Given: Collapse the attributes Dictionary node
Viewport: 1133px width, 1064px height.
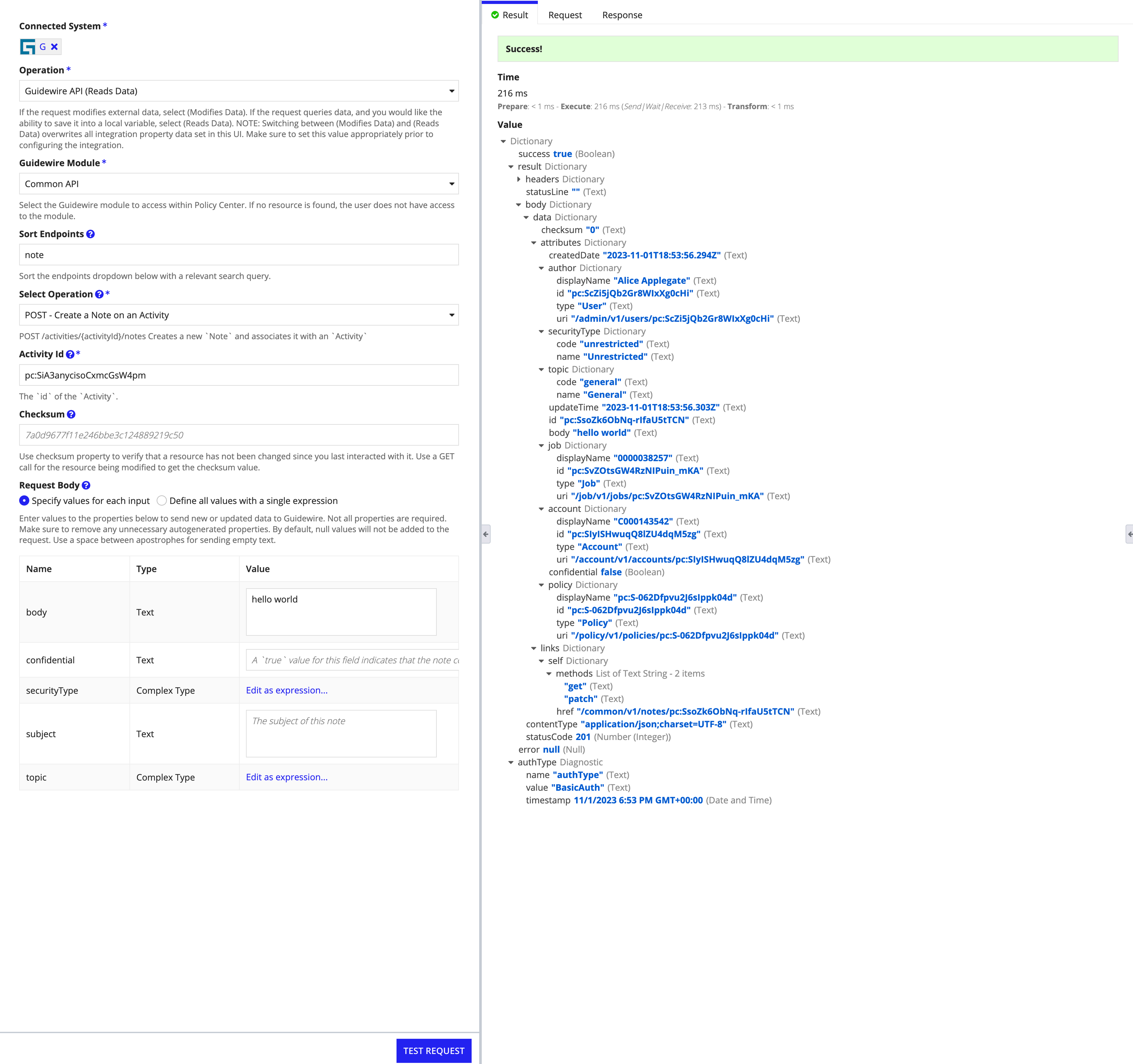Looking at the screenshot, I should point(533,243).
